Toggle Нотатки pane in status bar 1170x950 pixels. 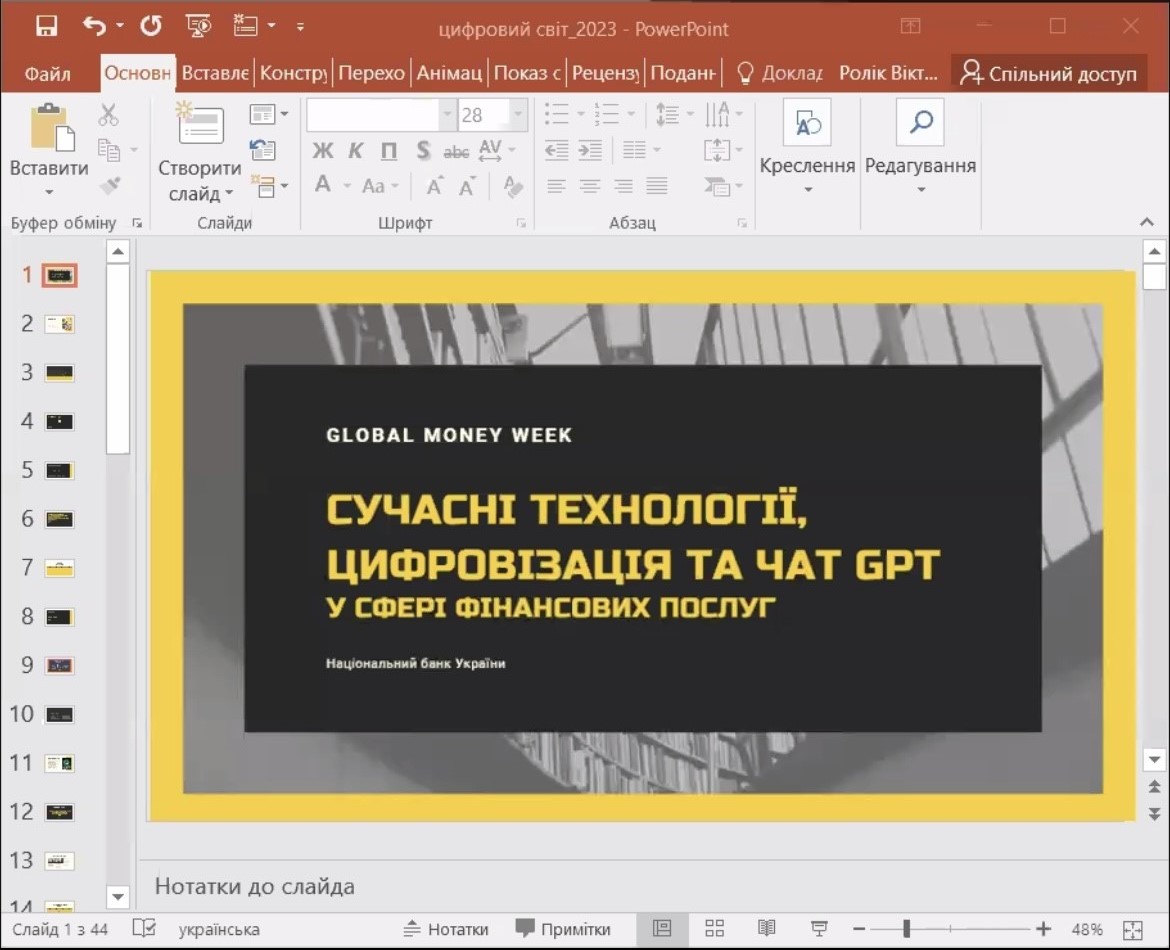pyautogui.click(x=446, y=929)
